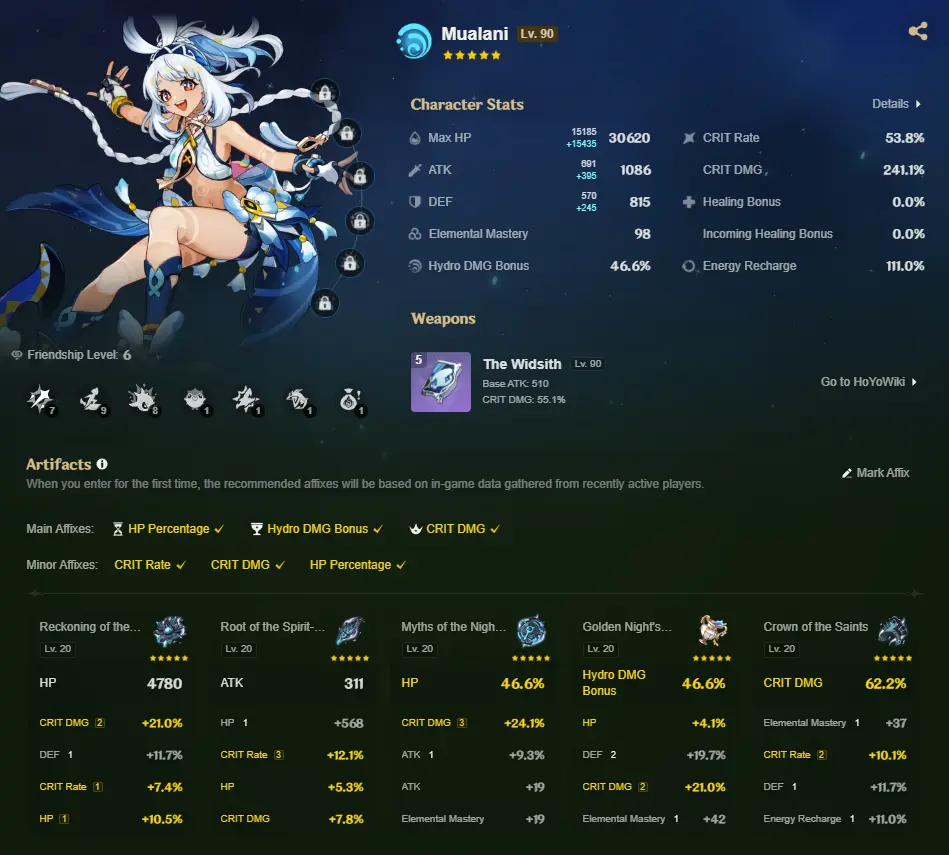Click the Max HP stat icon
Image resolution: width=949 pixels, height=855 pixels.
(x=415, y=138)
